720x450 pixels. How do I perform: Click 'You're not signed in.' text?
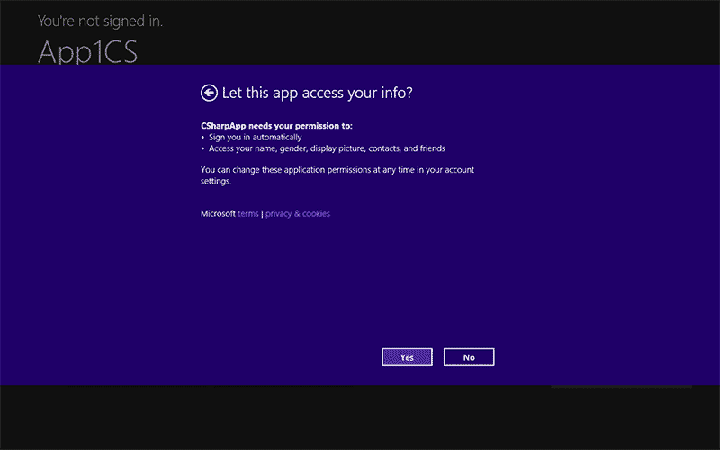point(100,21)
